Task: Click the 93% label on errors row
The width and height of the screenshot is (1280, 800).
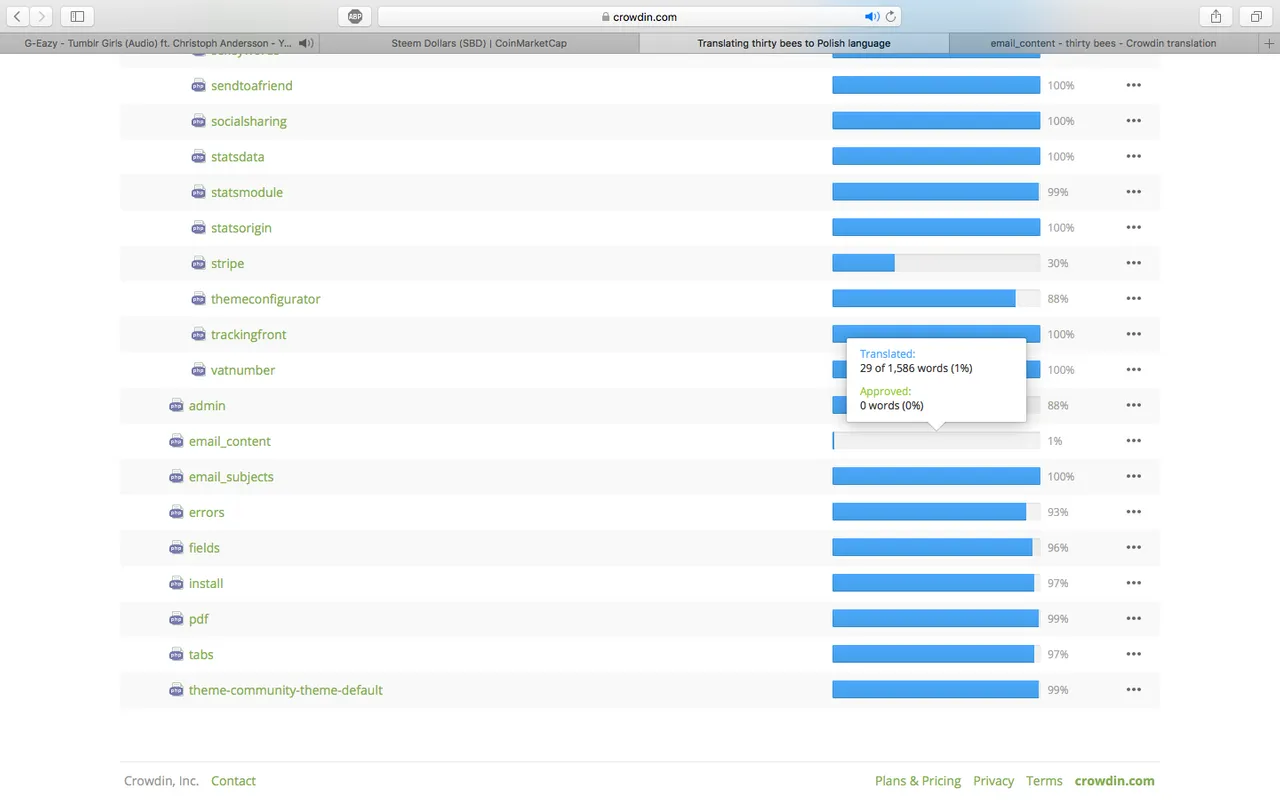Action: [1058, 512]
